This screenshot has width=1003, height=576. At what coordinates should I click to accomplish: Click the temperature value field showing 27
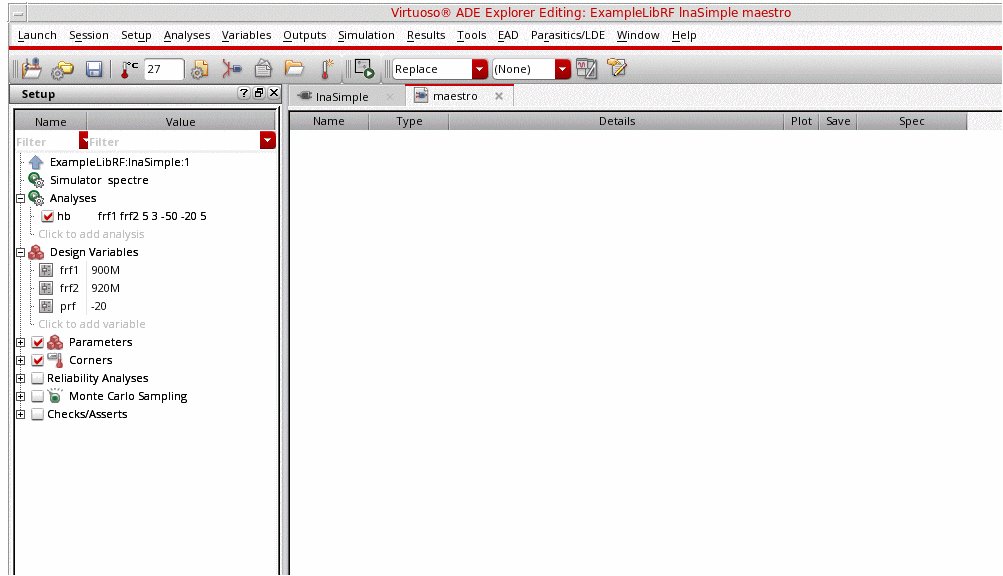pos(164,69)
